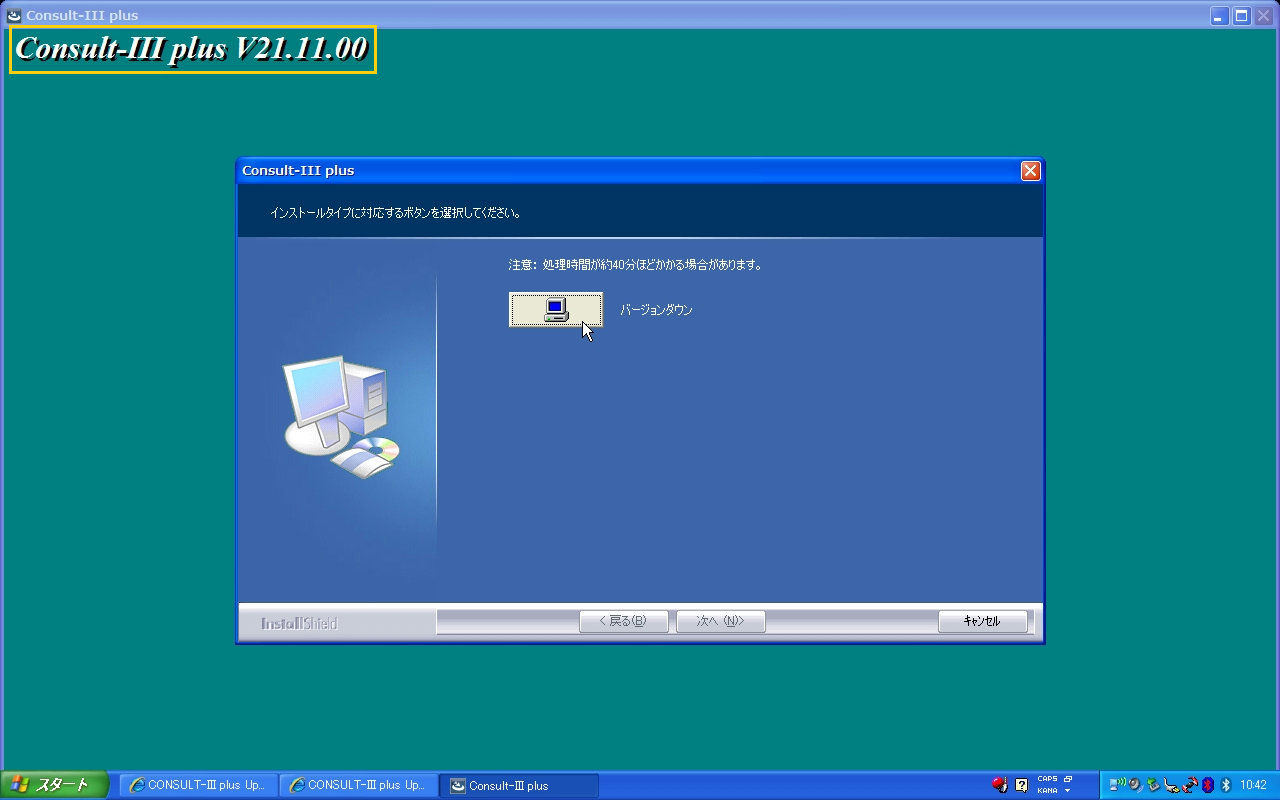Click the 注意 processing time note text
Image resolution: width=1280 pixels, height=800 pixels.
point(636,265)
